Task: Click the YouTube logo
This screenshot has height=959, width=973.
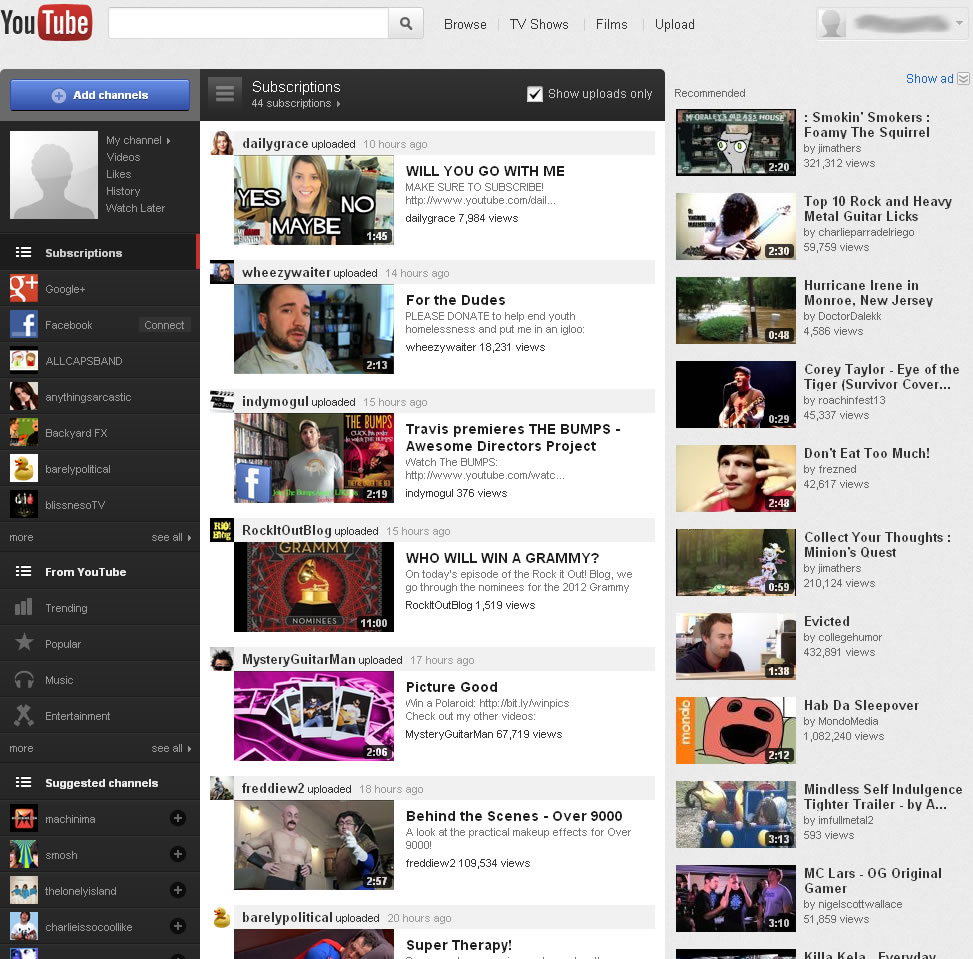Action: click(x=47, y=22)
